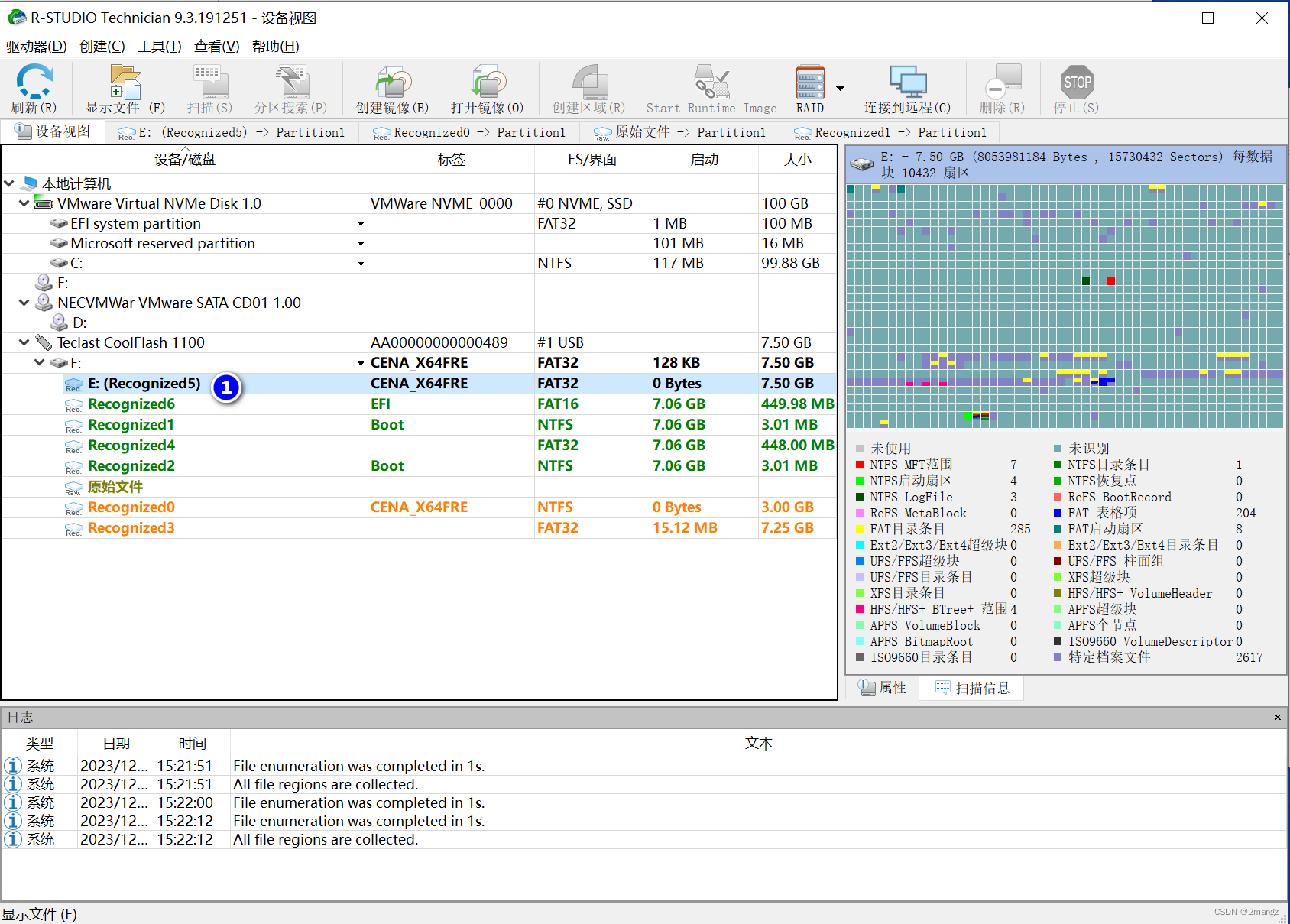Viewport: 1290px width, 924px height.
Task: Switch to Recognized0 -> Partition1 tab
Action: (x=469, y=132)
